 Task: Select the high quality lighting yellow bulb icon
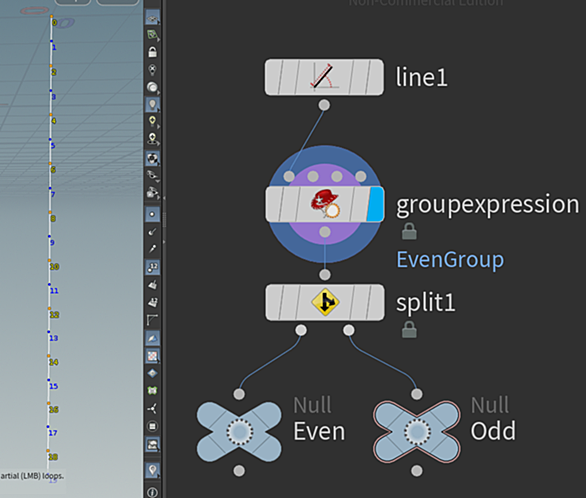(152, 122)
